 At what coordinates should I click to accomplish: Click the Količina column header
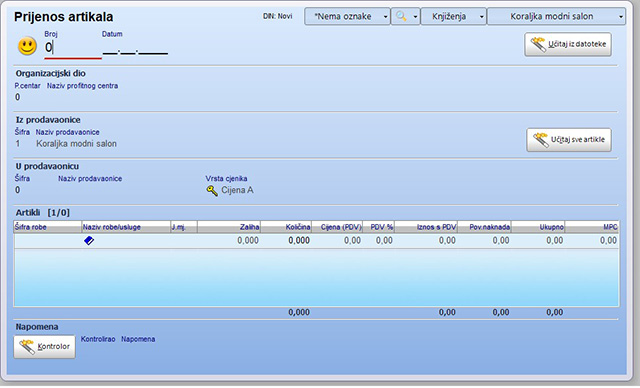pos(286,227)
